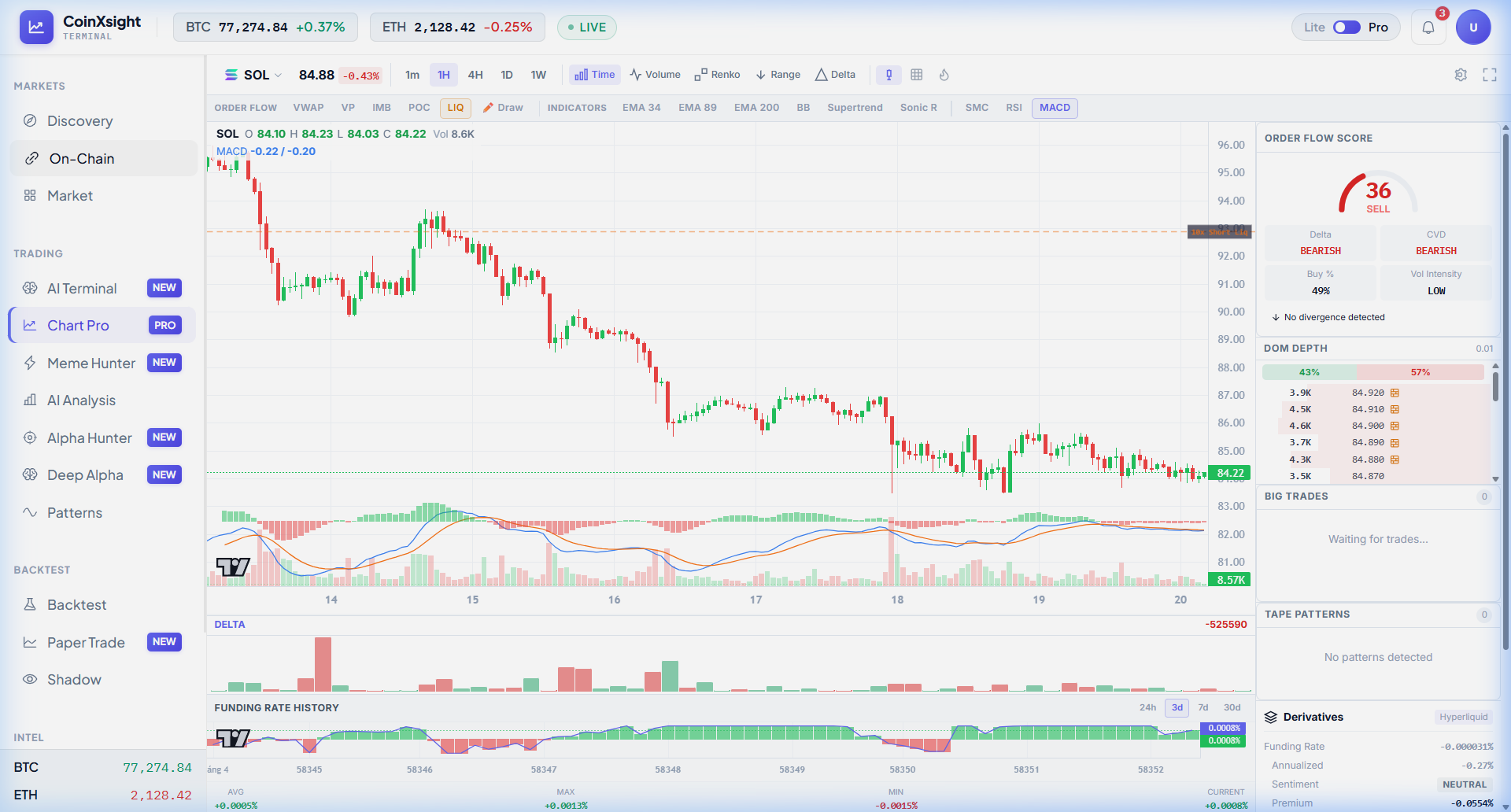Open Meme Hunter page
This screenshot has height=812, width=1511.
(x=103, y=363)
